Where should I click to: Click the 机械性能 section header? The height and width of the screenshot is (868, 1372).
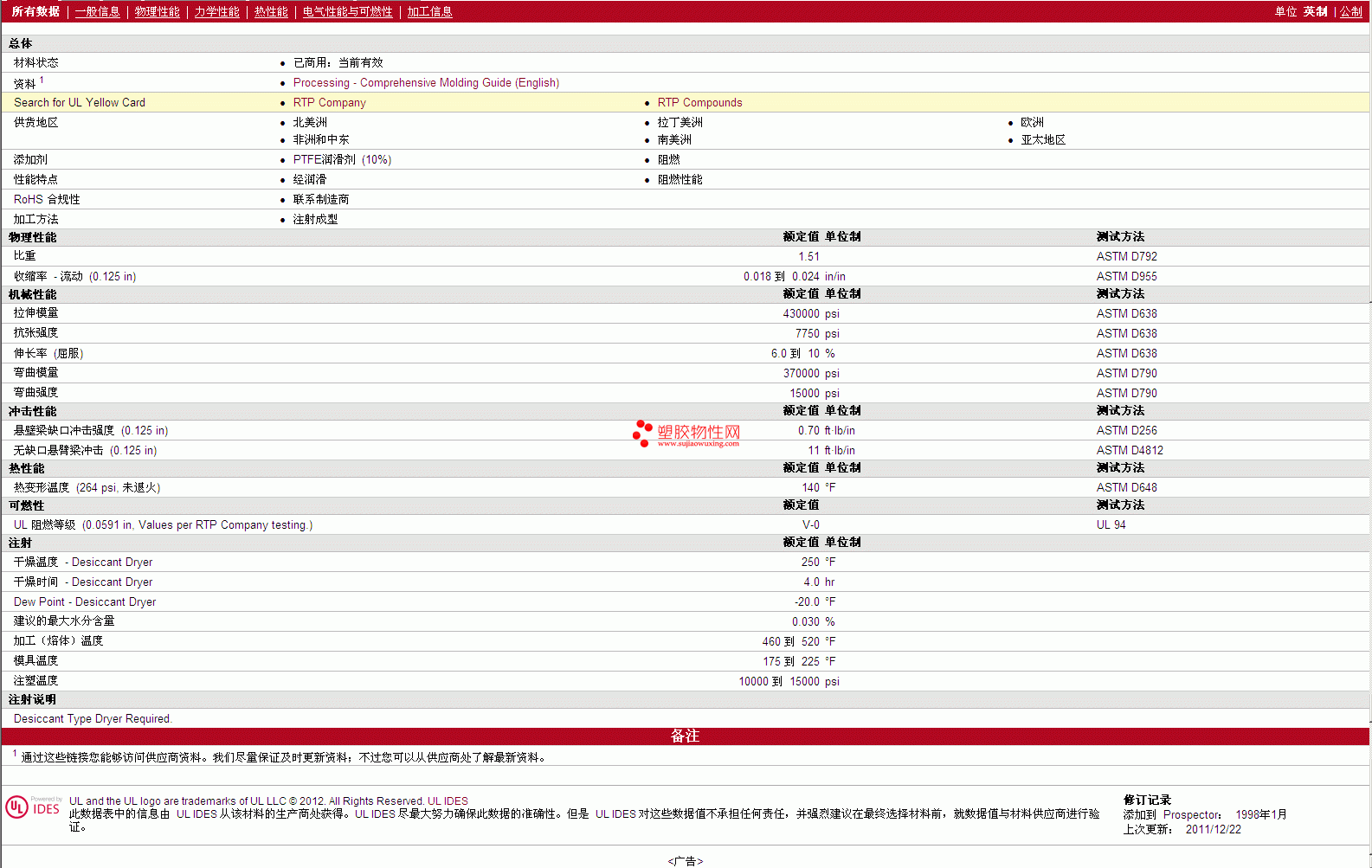pyautogui.click(x=32, y=295)
